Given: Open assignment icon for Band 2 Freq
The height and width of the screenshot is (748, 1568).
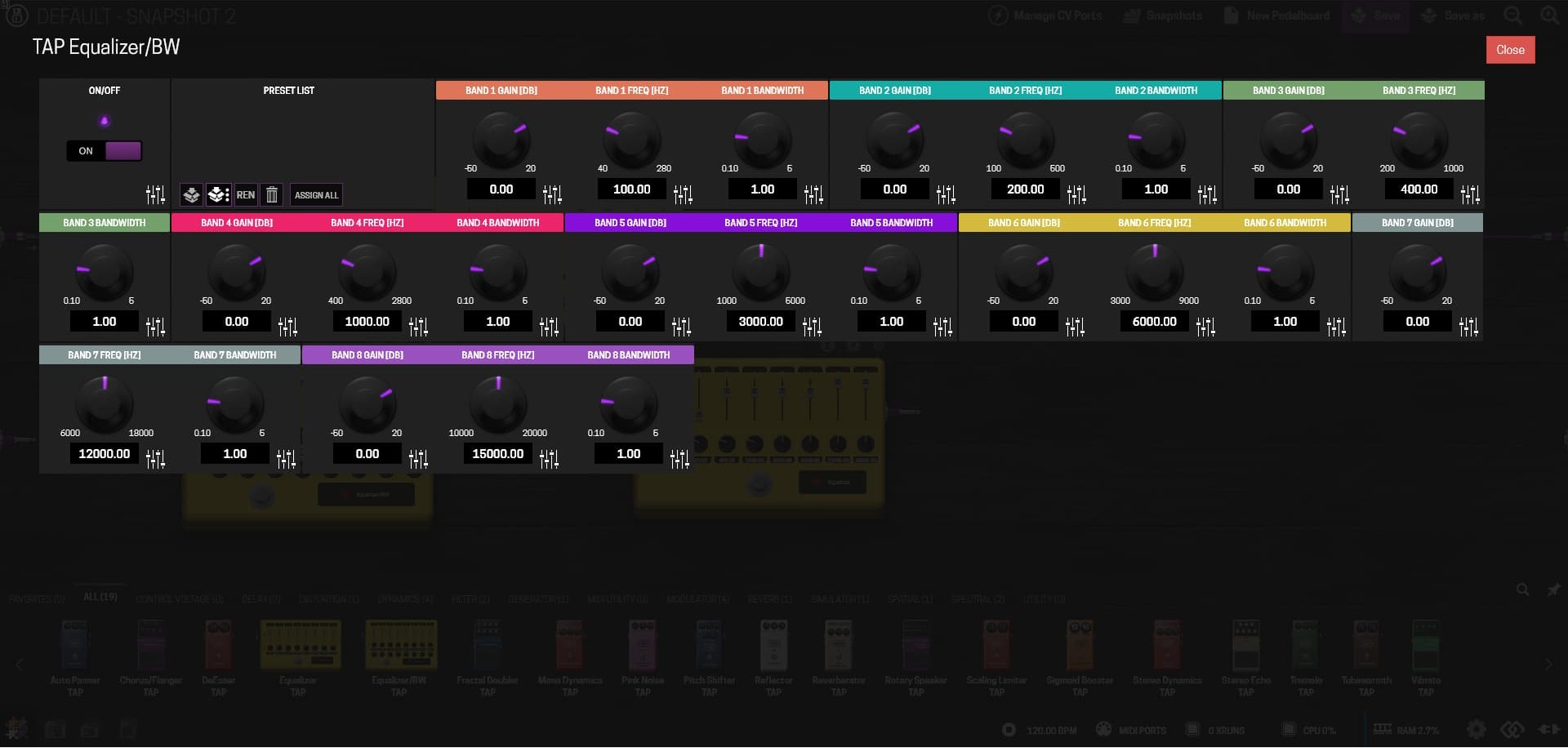Looking at the screenshot, I should coord(1076,194).
